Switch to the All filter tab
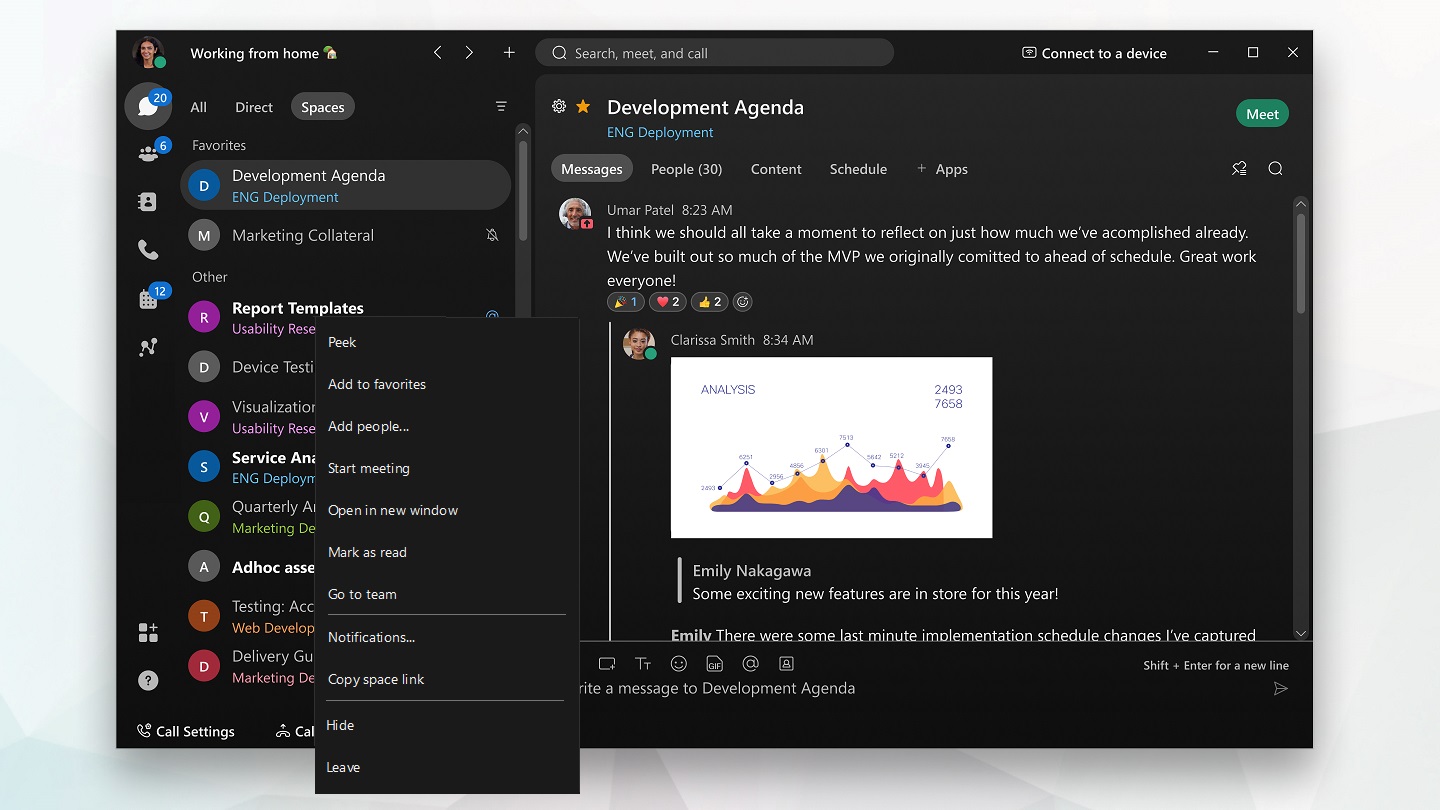Viewport: 1440px width, 810px height. [x=198, y=107]
